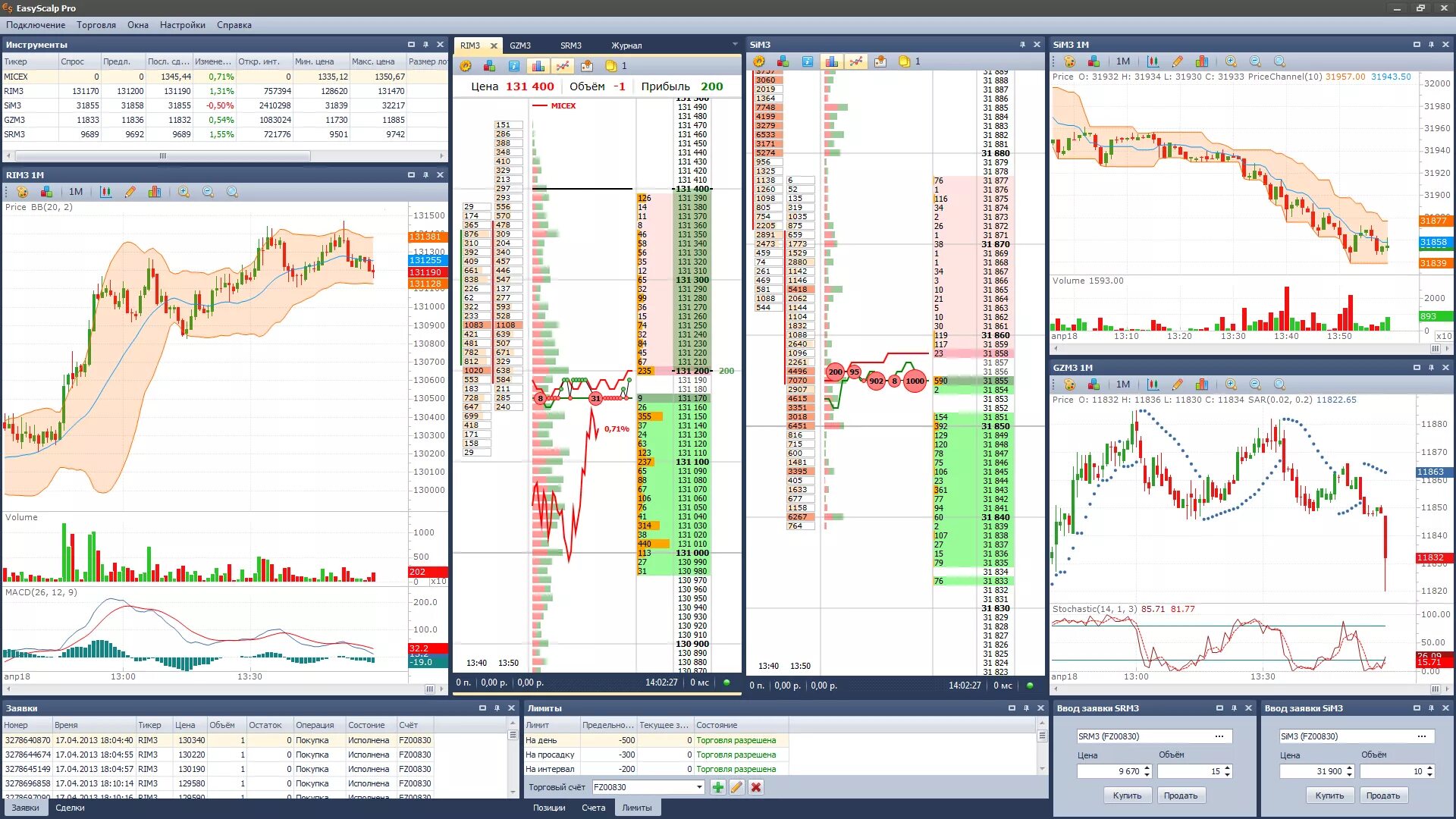Pin the Лимиты panel
The image size is (1456, 819).
[1026, 708]
